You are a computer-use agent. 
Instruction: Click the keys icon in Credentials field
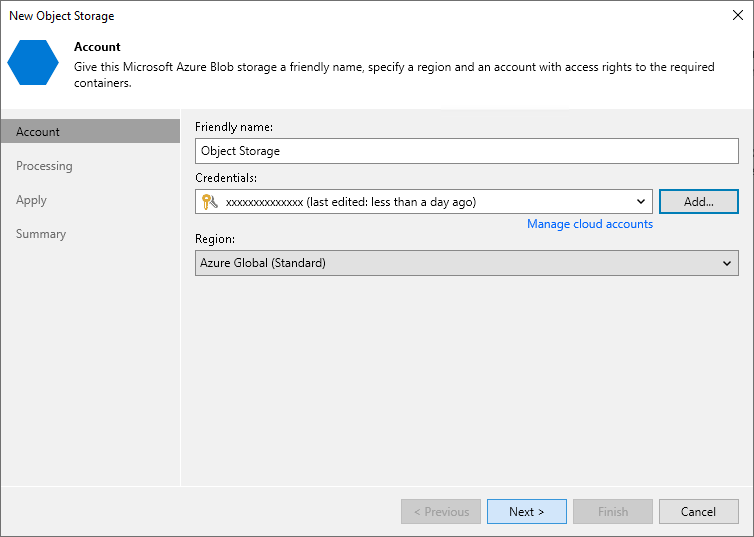coord(210,202)
